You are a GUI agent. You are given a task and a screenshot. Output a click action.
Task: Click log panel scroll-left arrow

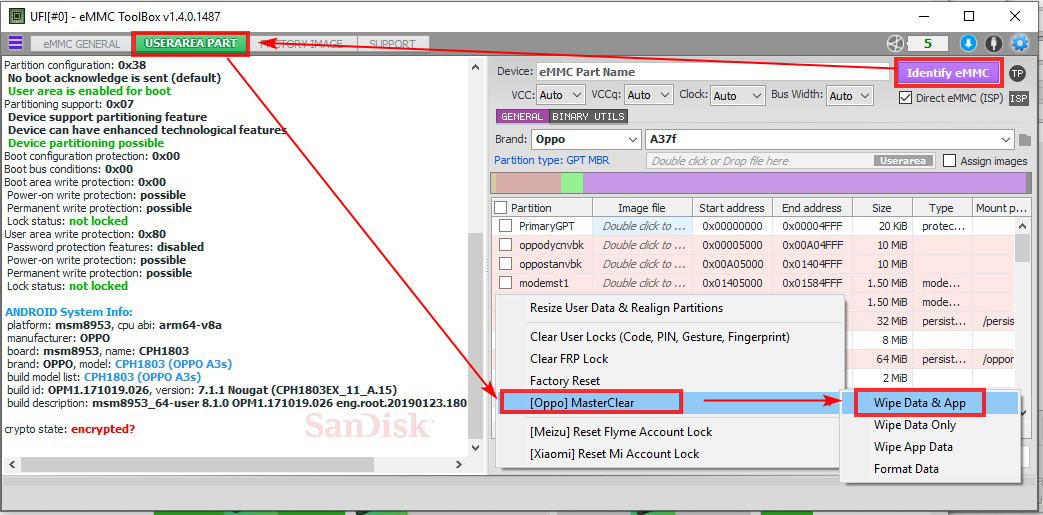pos(11,464)
